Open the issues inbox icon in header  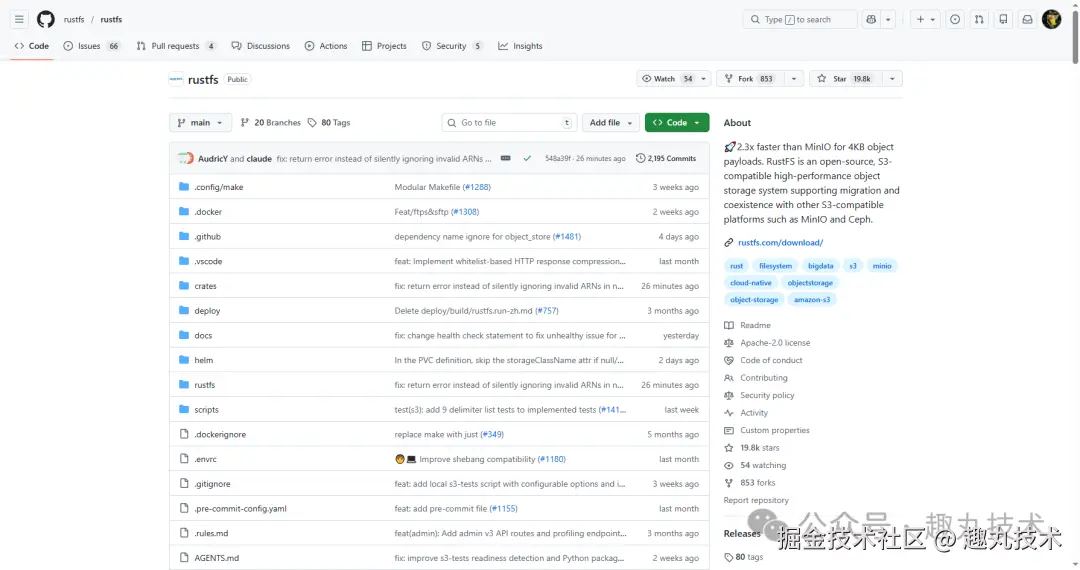(955, 19)
